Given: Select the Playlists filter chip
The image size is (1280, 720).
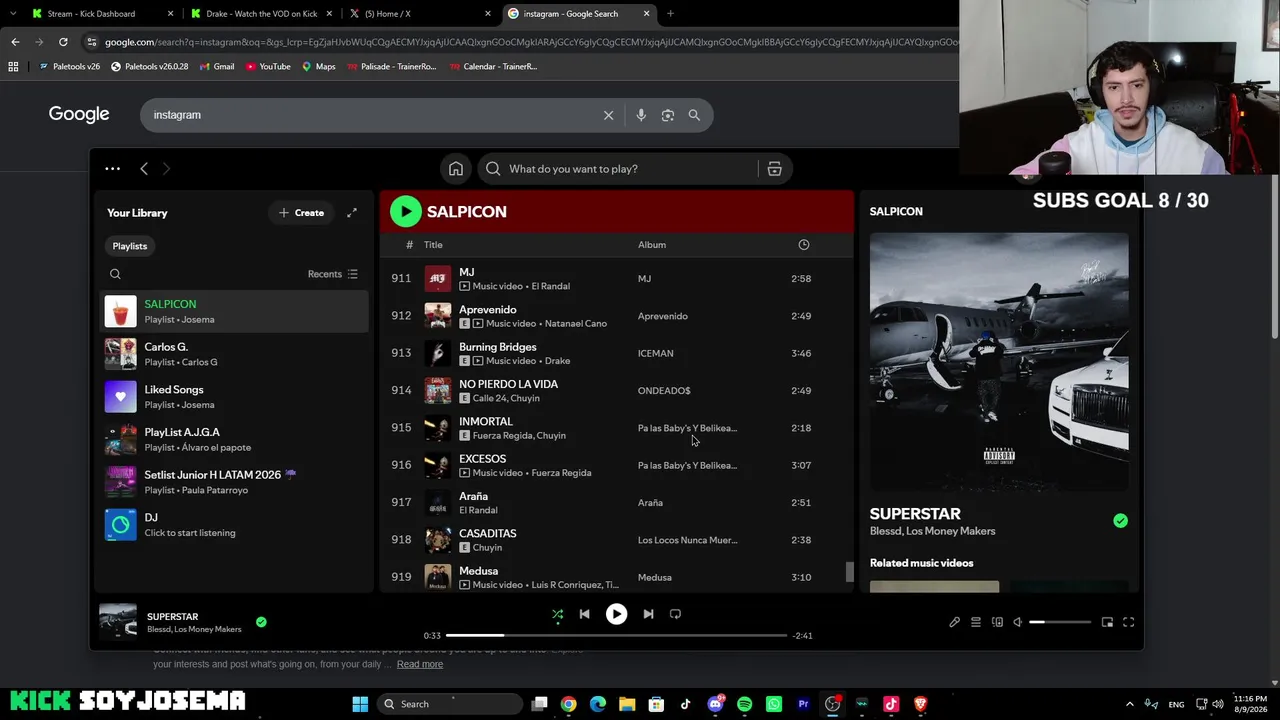Looking at the screenshot, I should [130, 246].
